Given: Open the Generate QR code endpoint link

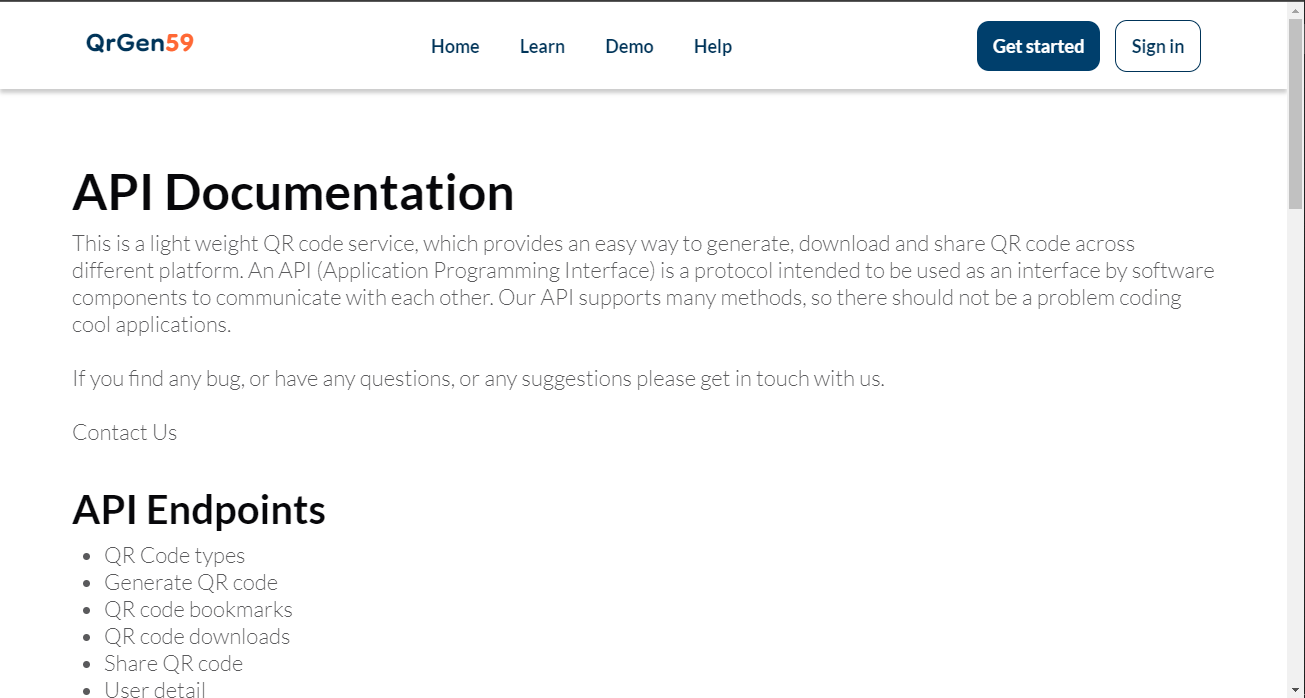Looking at the screenshot, I should tap(190, 582).
